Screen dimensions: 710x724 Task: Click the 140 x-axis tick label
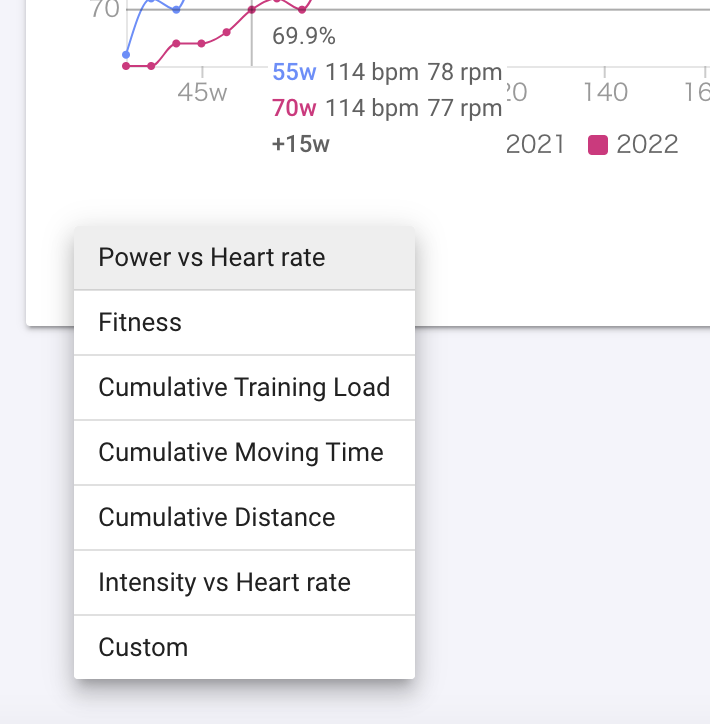(604, 93)
